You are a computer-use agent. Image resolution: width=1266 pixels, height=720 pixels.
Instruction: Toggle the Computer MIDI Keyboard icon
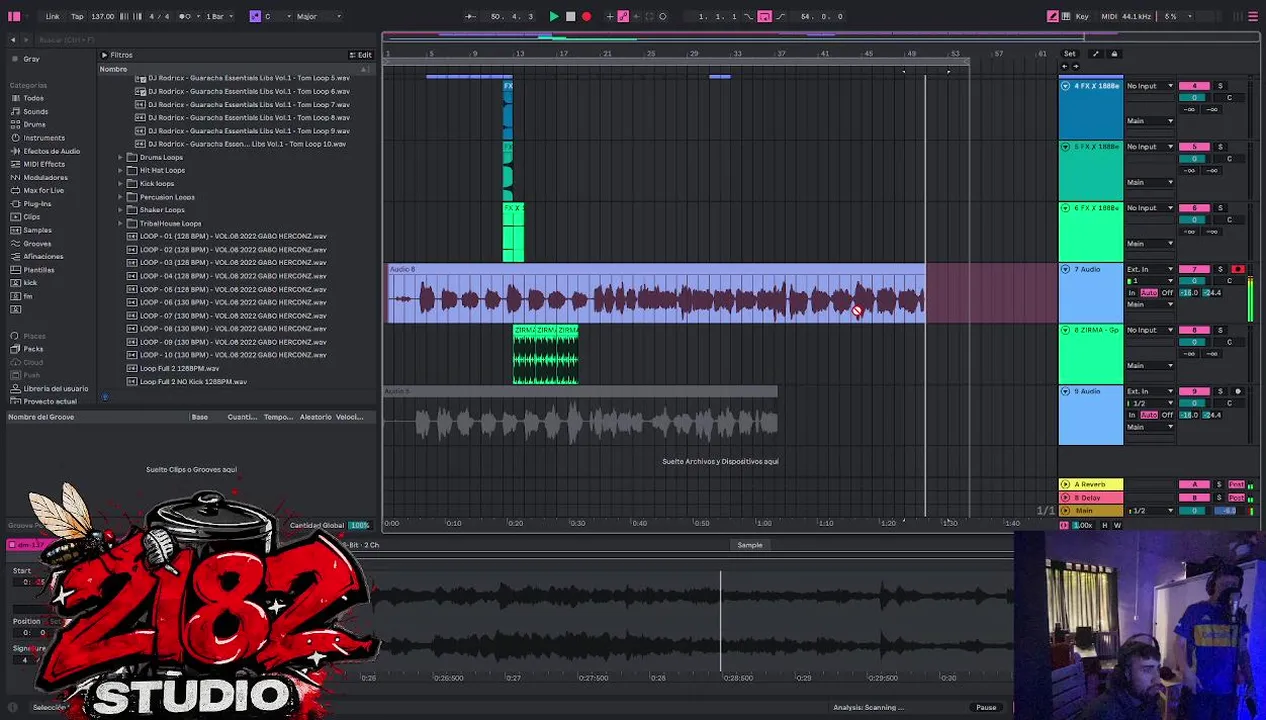click(1066, 16)
